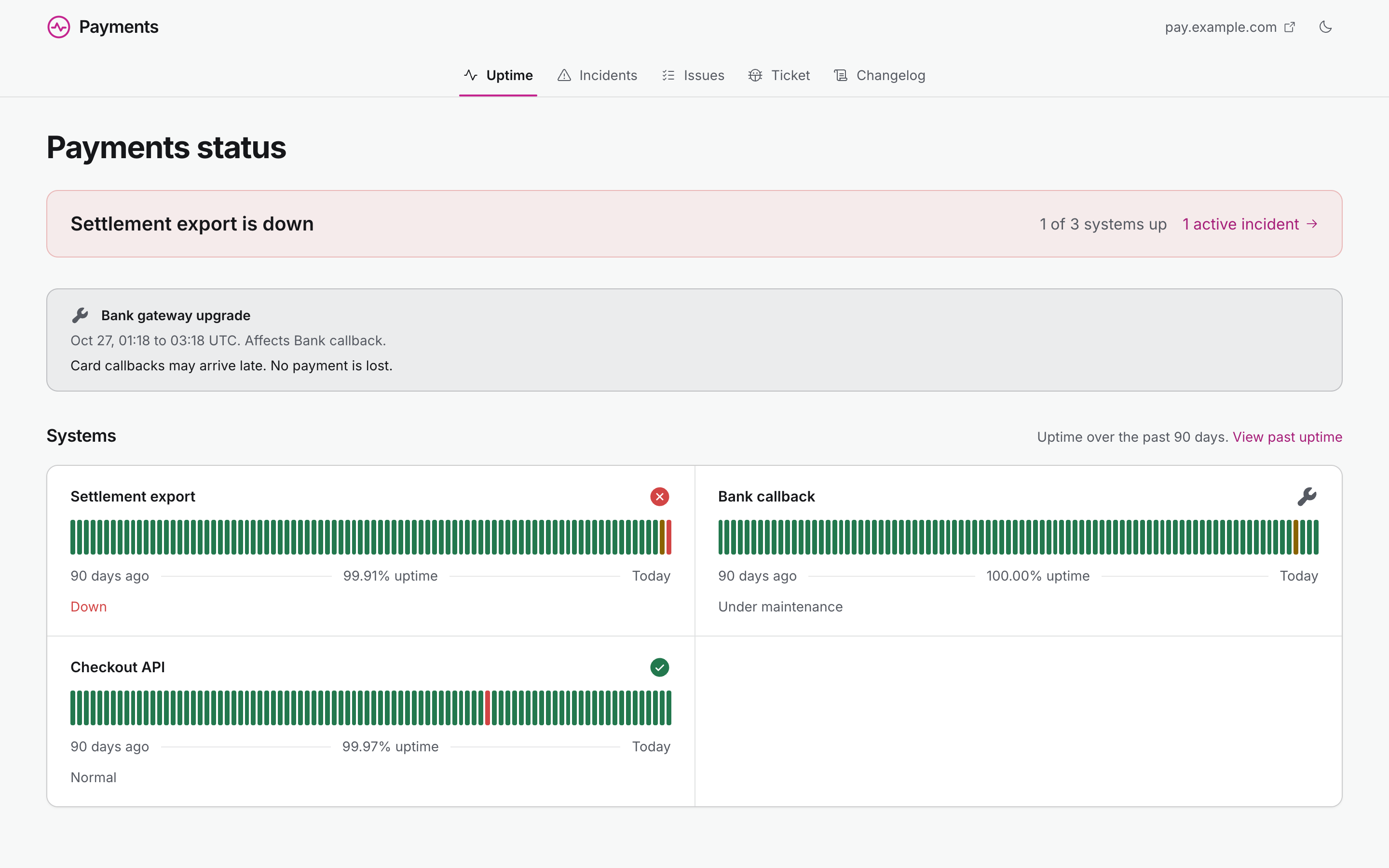Click the 1 of 3 systems up text

1103,224
